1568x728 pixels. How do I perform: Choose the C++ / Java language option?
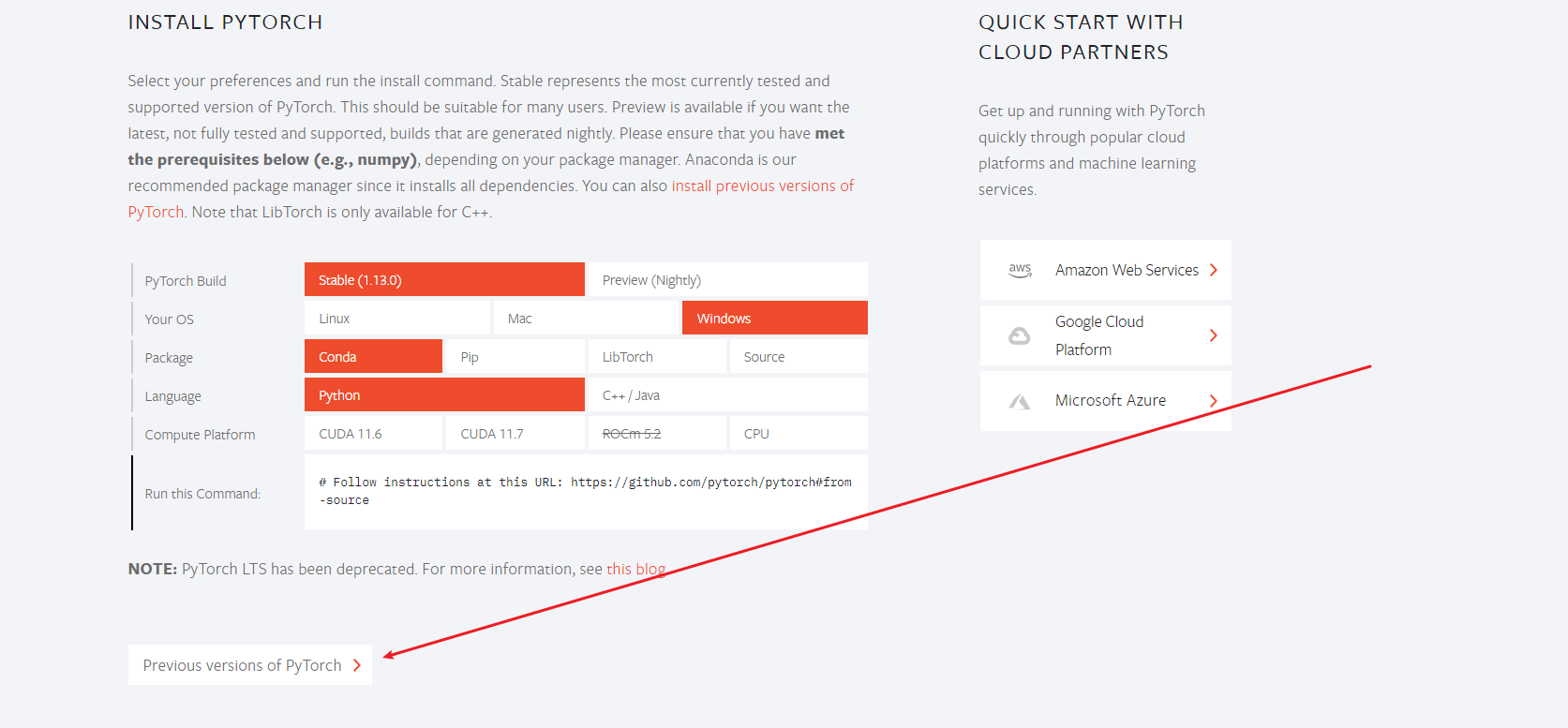pos(727,394)
